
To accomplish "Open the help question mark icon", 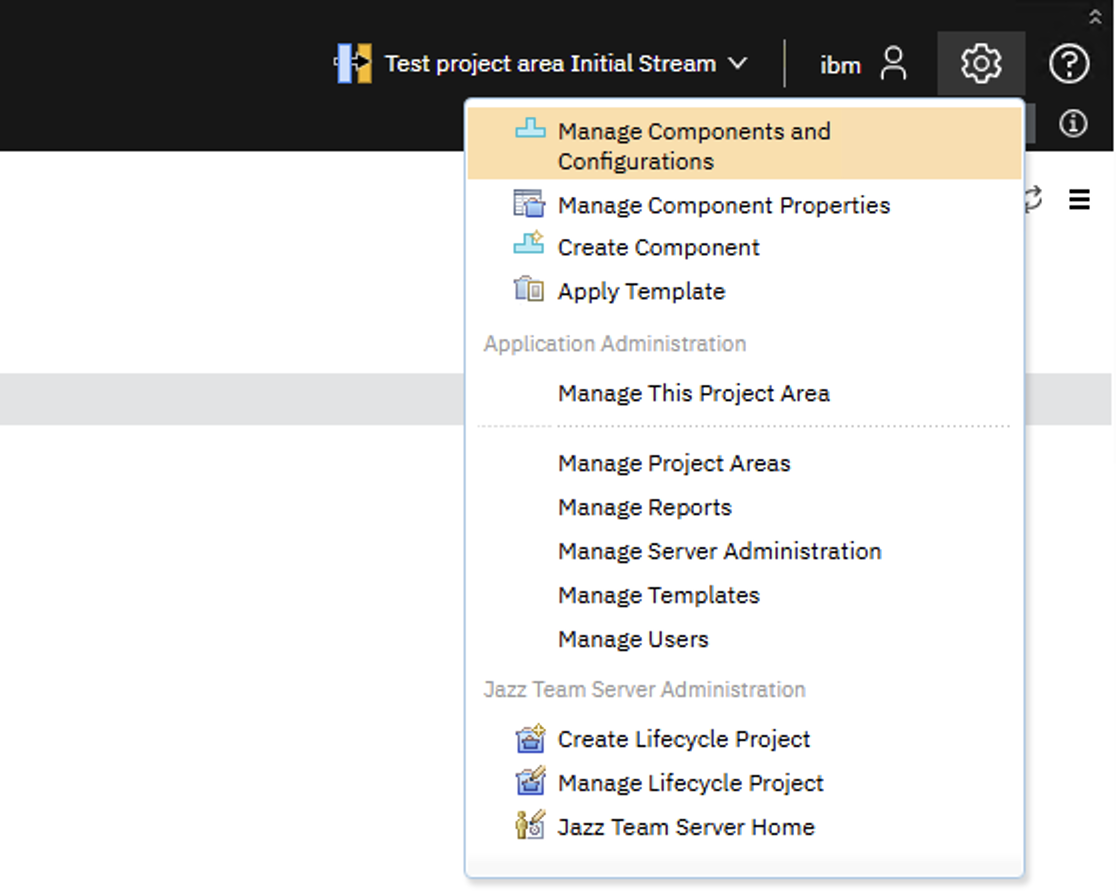I will pos(1068,64).
